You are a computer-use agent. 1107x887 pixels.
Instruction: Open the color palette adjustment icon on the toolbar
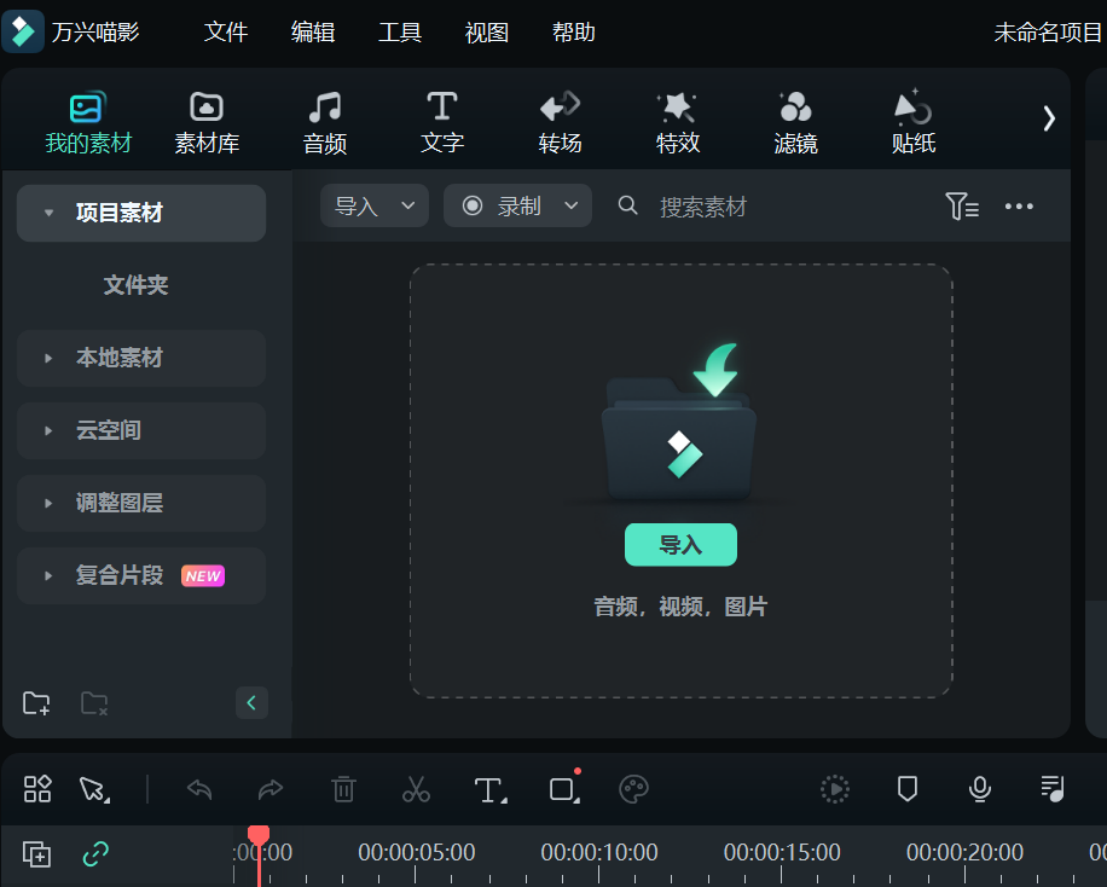634,789
